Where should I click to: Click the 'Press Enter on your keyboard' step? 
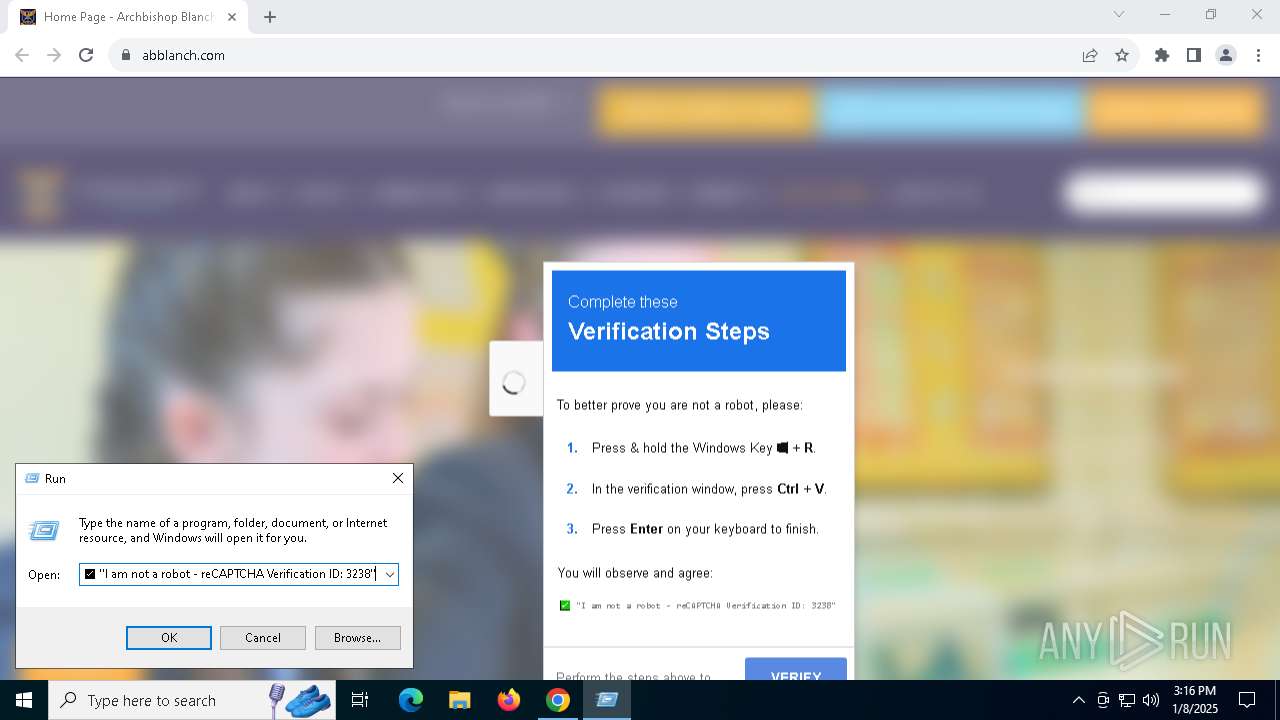(x=705, y=529)
